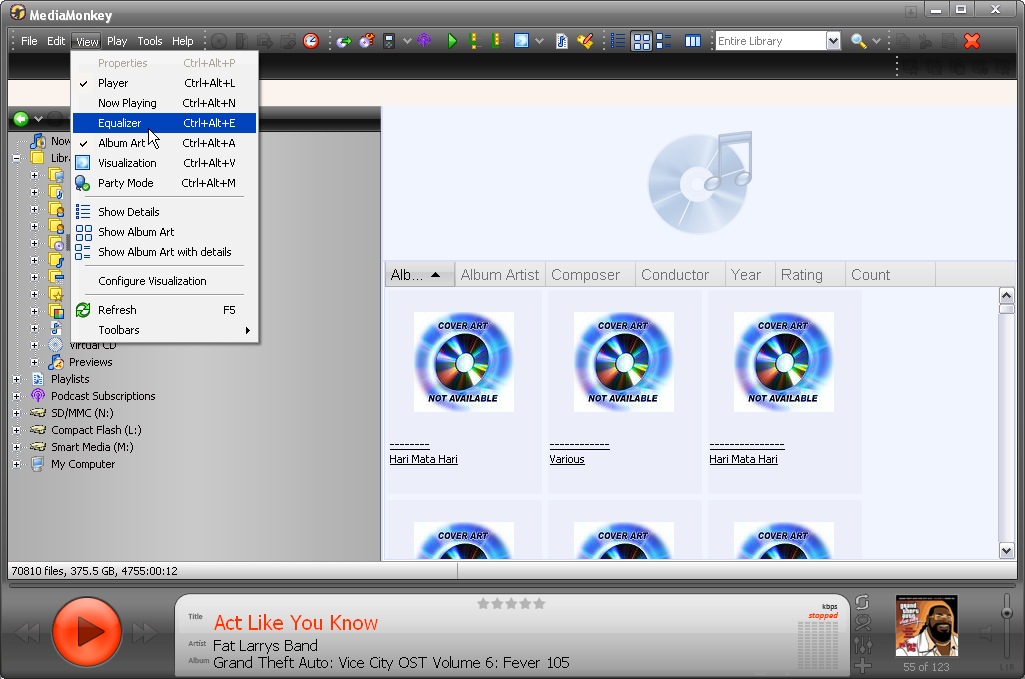Image resolution: width=1025 pixels, height=679 pixels.
Task: Click the green back navigation arrow
Action: point(20,119)
